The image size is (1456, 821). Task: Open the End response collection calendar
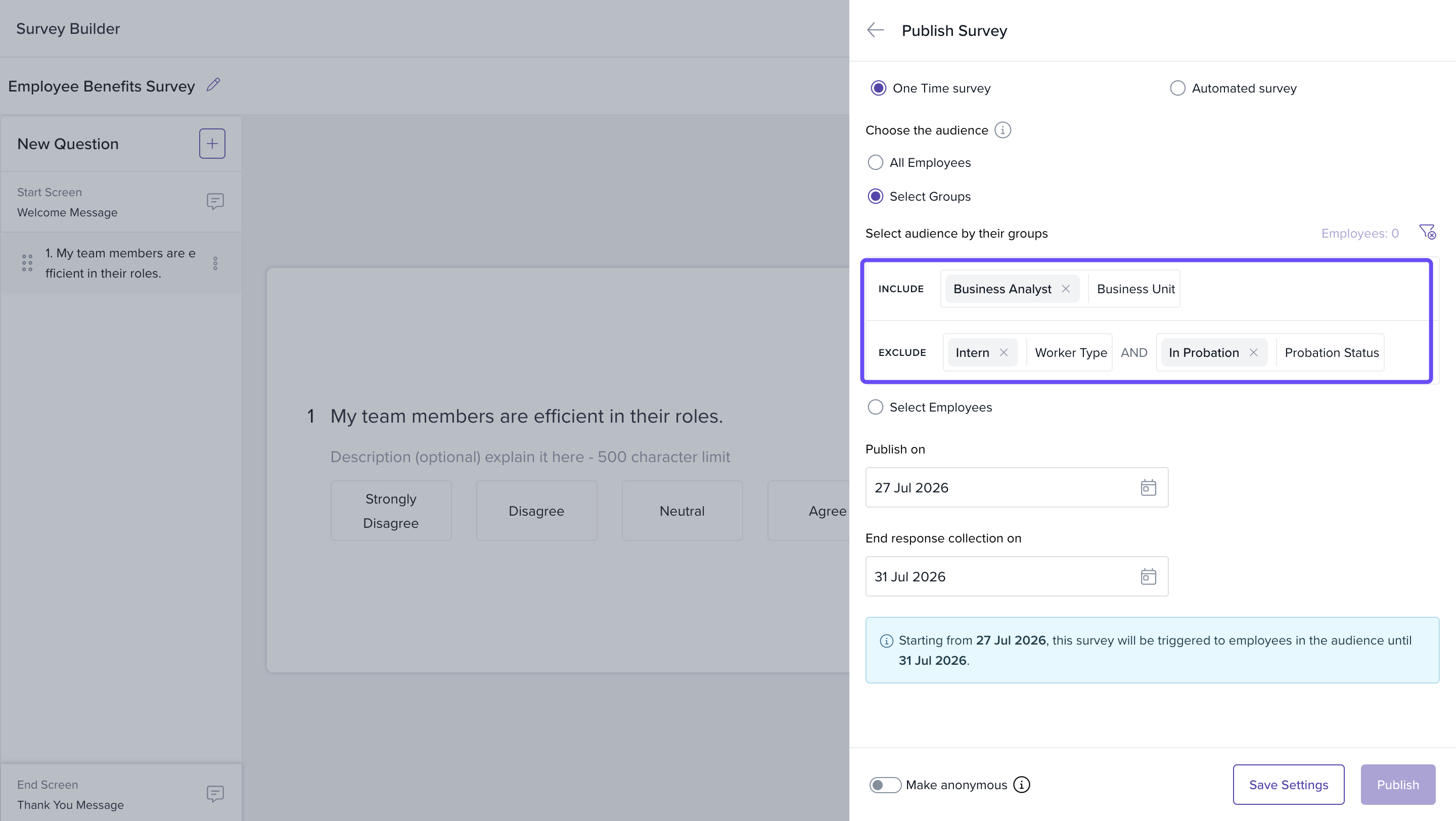[1148, 576]
